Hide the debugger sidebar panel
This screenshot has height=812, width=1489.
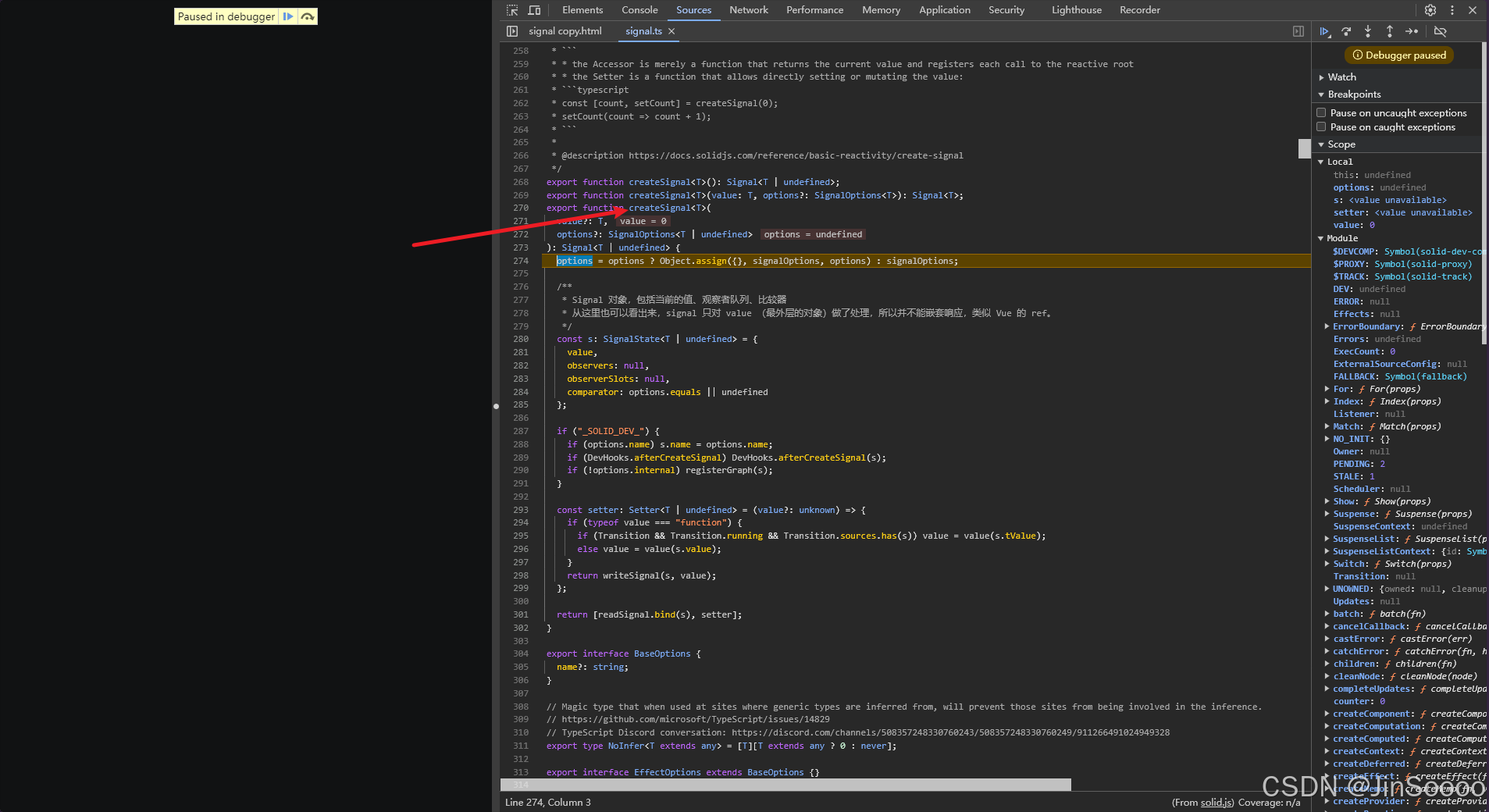click(x=1298, y=31)
